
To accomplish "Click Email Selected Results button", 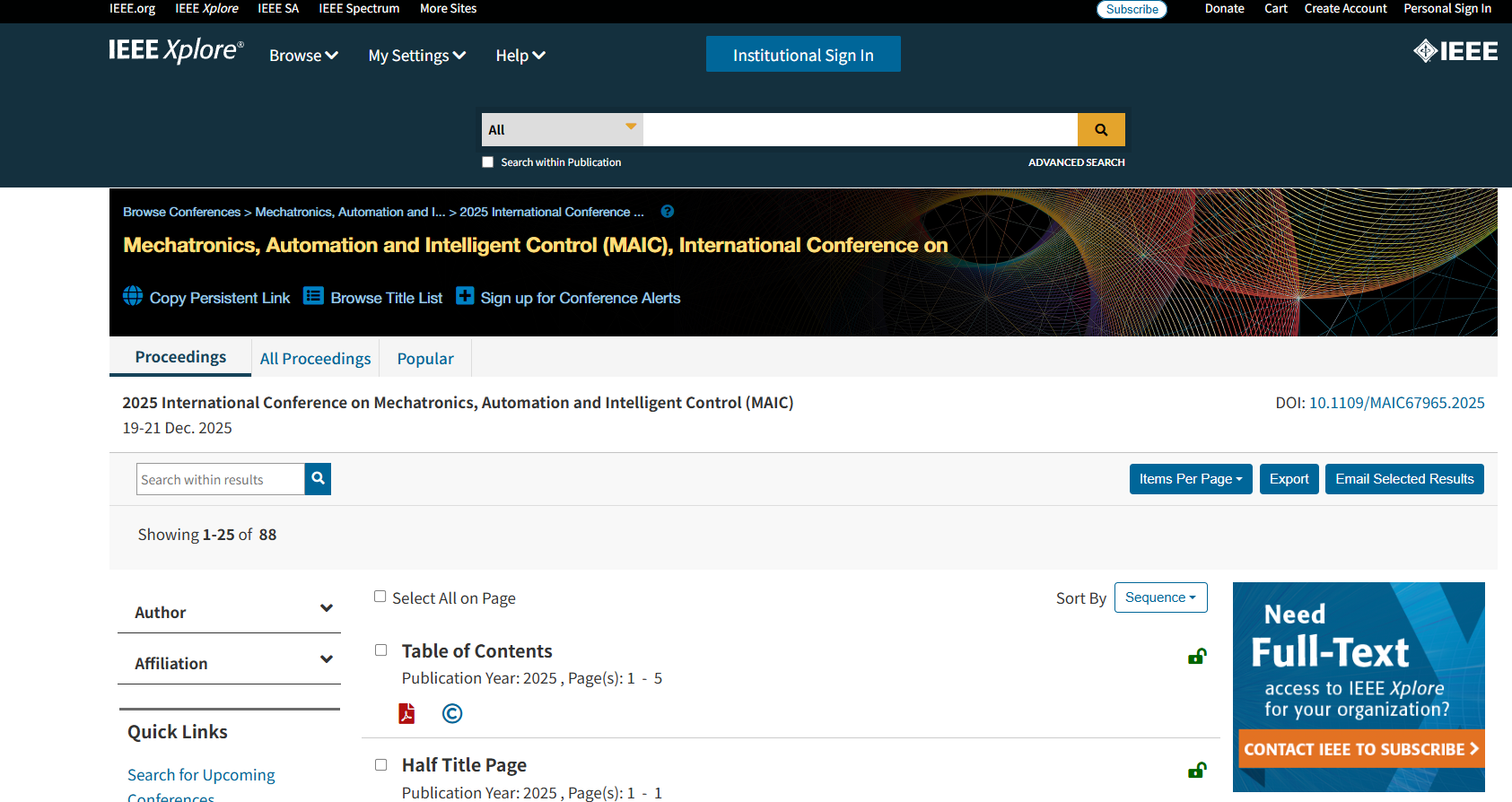I will (x=1404, y=479).
